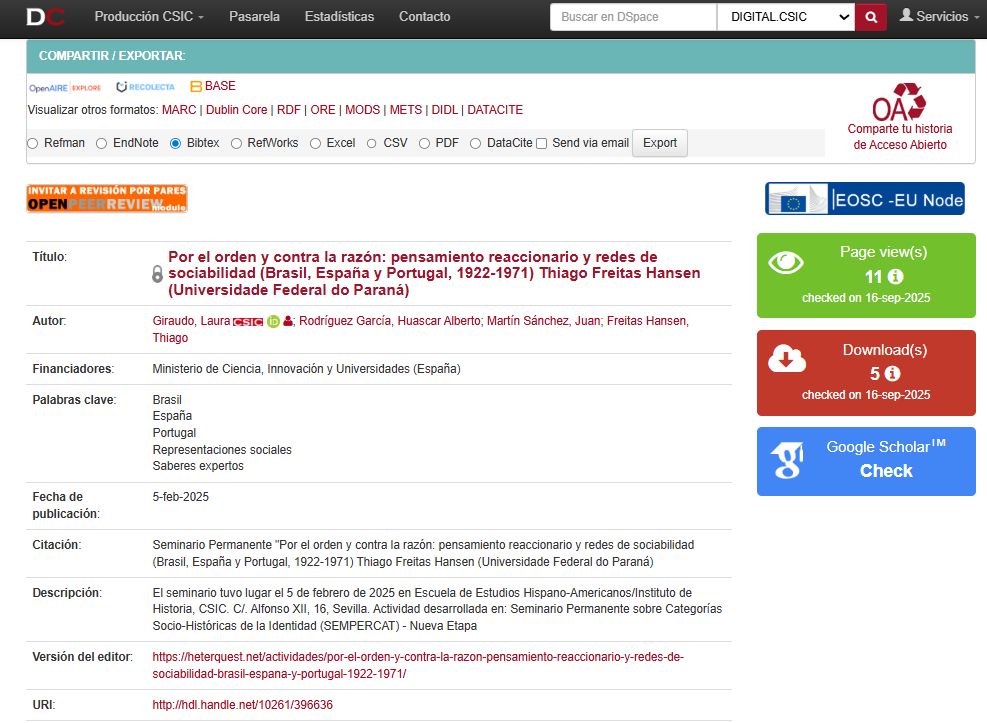Click the Google Scholar g icon
Viewport: 987px width, 723px height.
(787, 460)
